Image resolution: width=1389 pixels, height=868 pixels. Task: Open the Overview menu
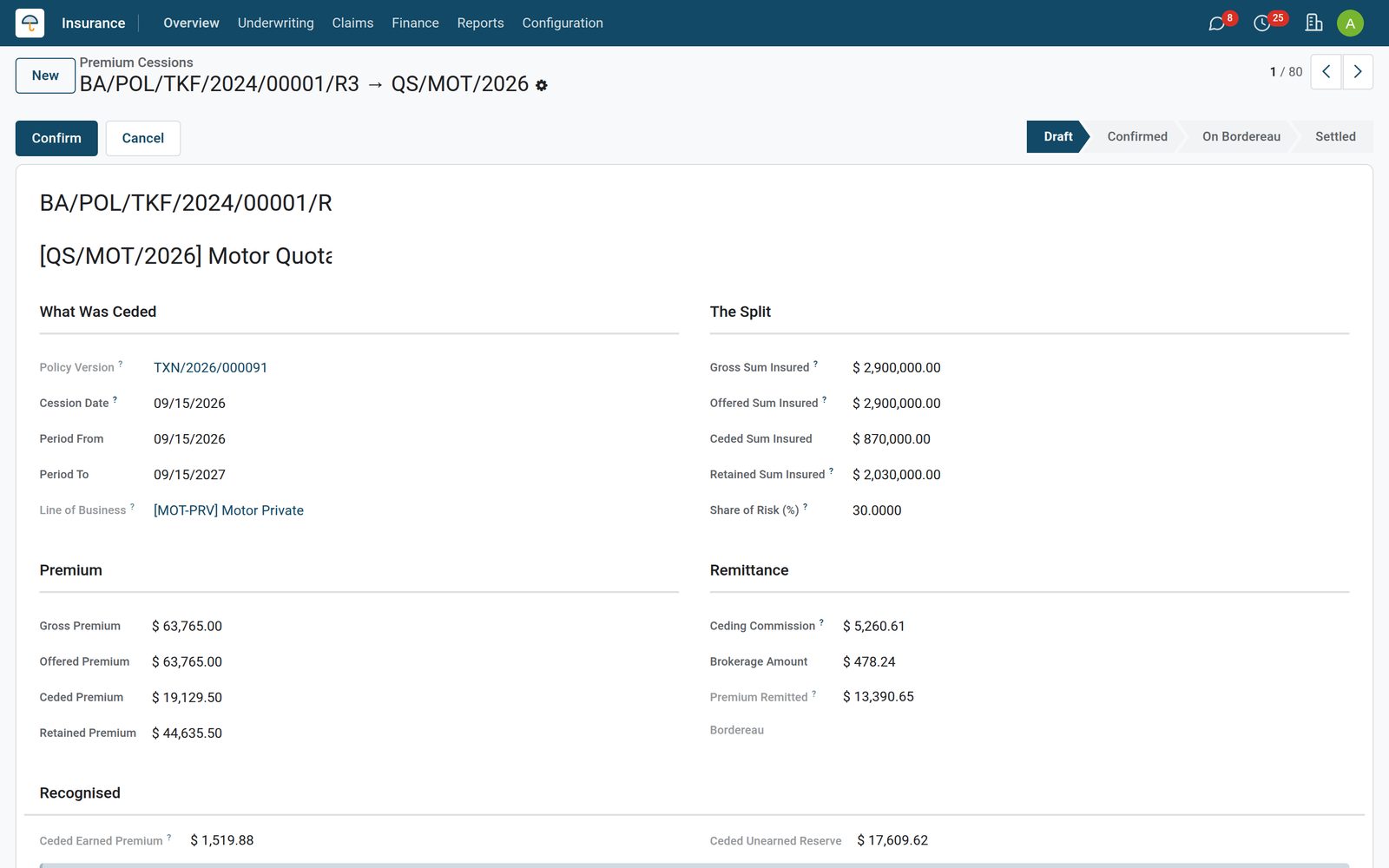tap(191, 23)
